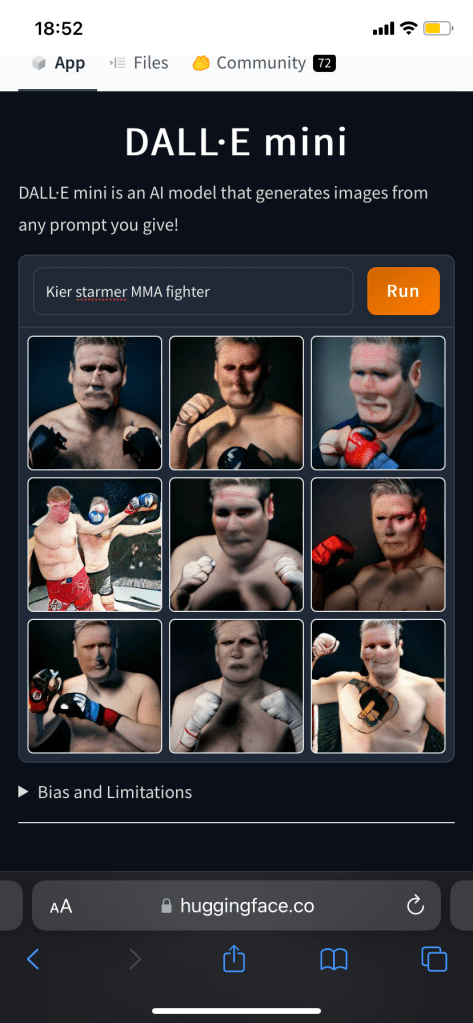Tap the huggingface.co address field
The width and height of the screenshot is (473, 1023).
(236, 906)
